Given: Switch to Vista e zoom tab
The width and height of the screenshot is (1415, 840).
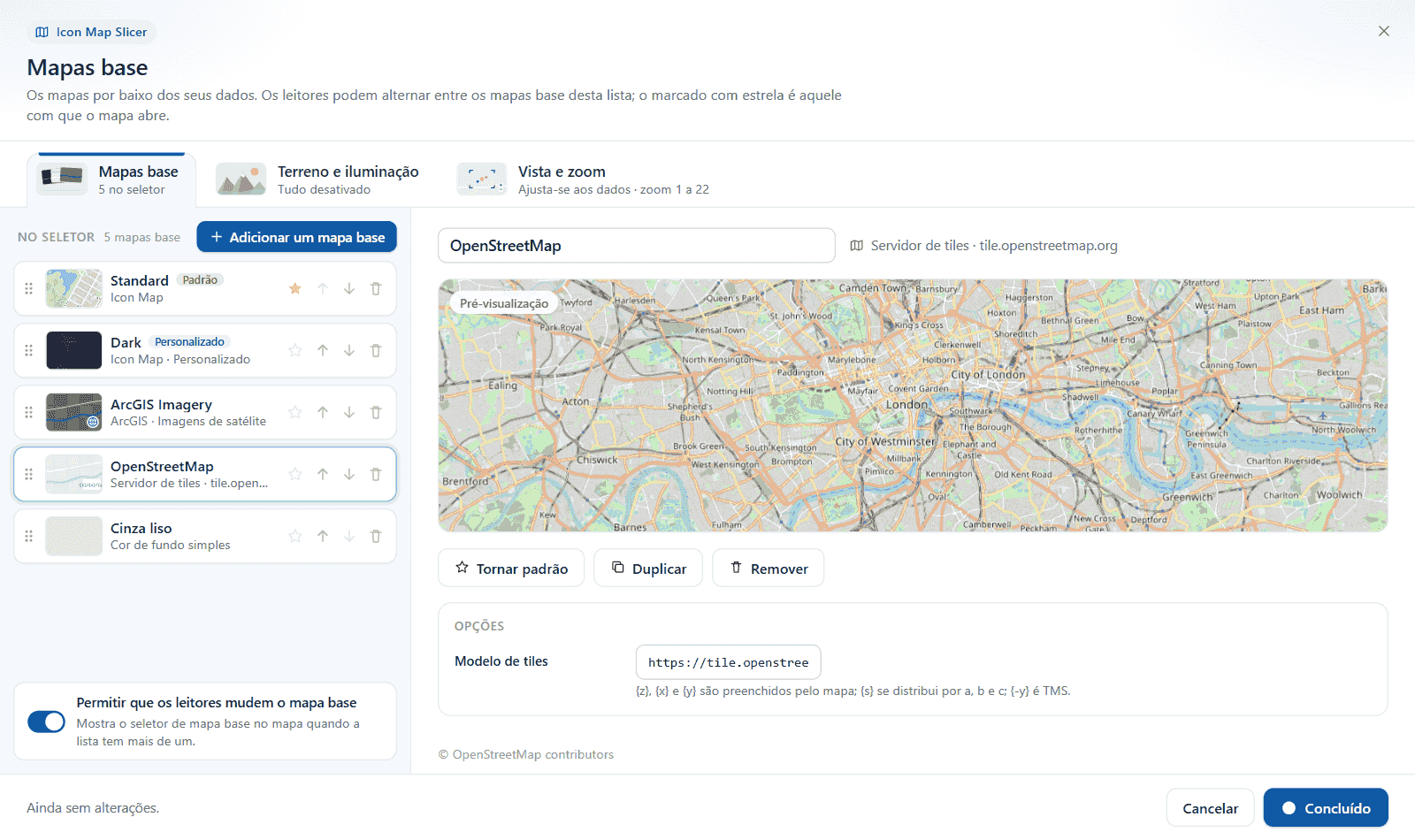Looking at the screenshot, I should coord(584,179).
